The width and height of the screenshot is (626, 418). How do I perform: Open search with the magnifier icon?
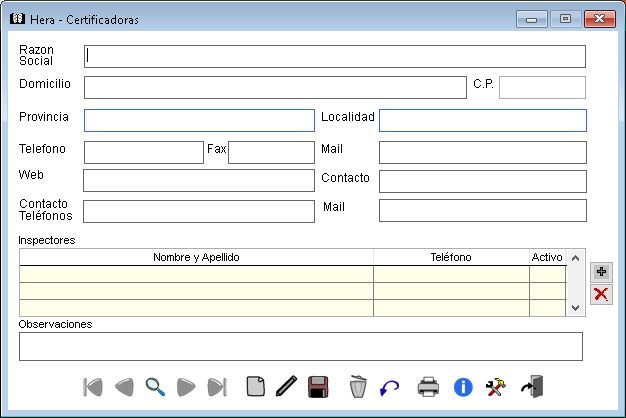155,387
